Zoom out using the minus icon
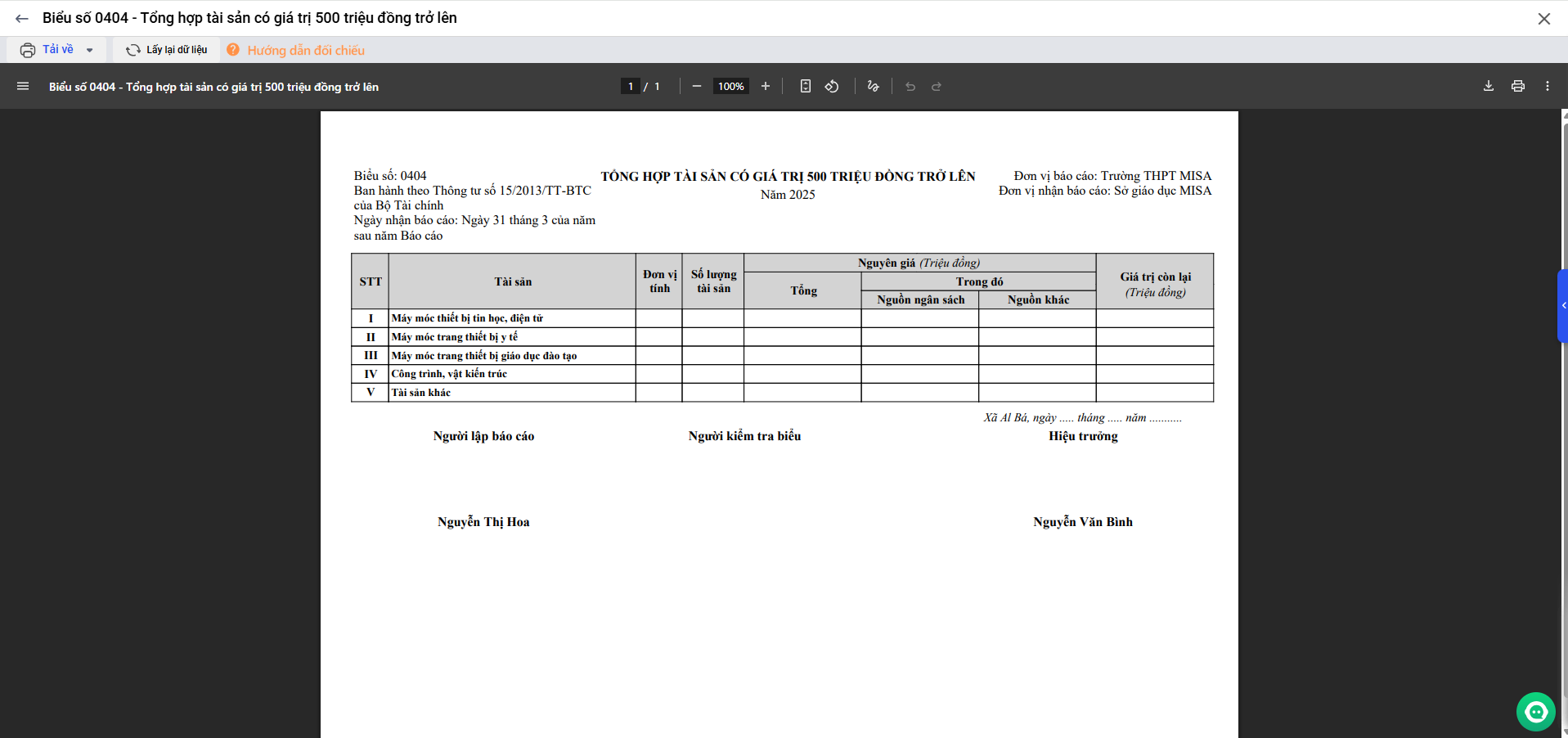The height and width of the screenshot is (738, 1568). pos(697,86)
